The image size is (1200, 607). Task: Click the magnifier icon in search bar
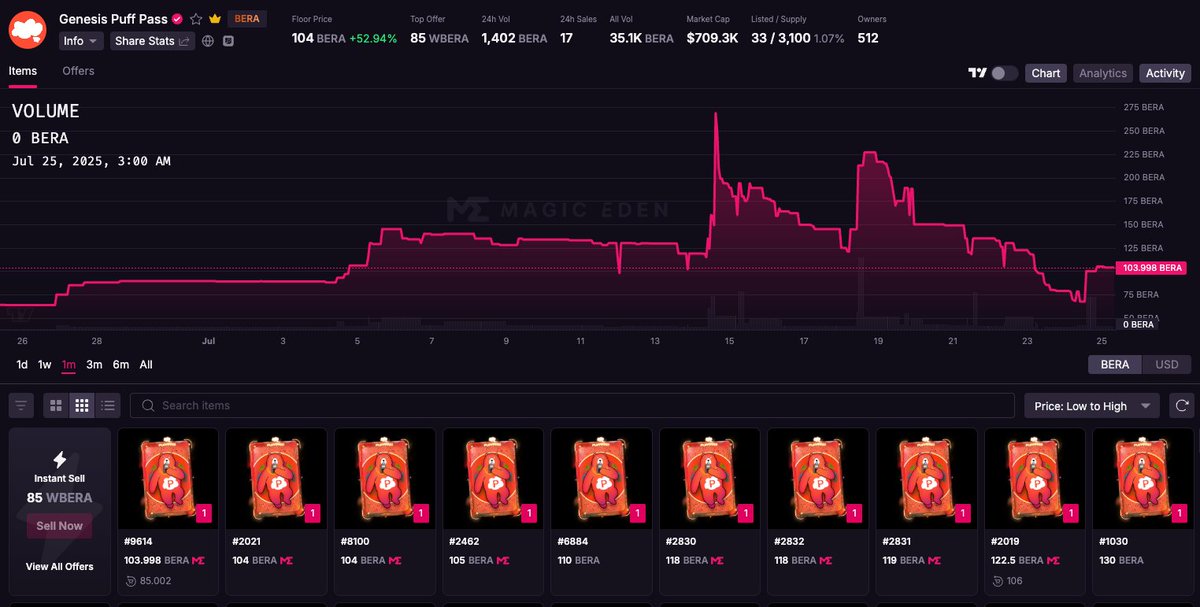[x=148, y=406]
